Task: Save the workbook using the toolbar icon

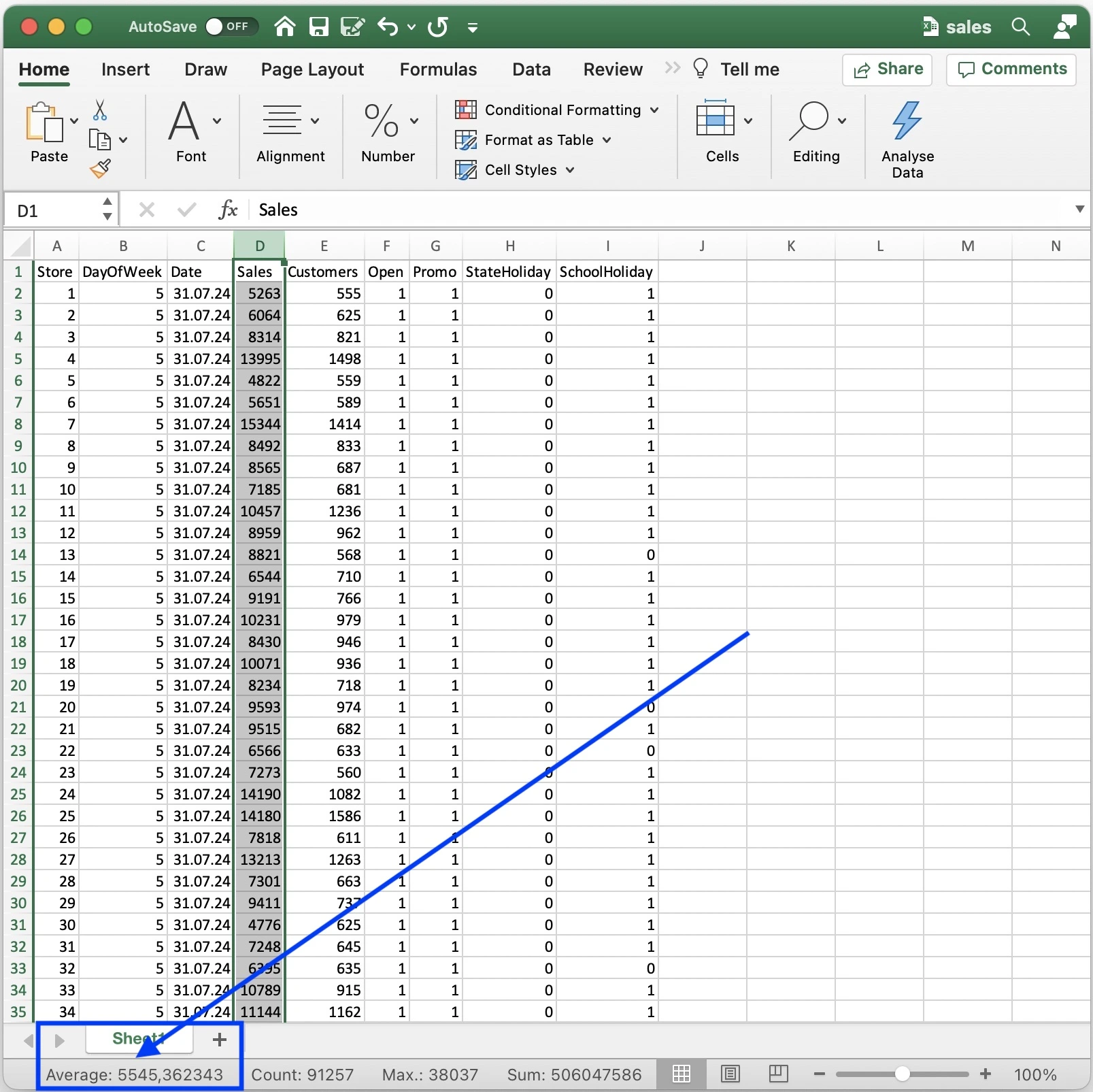Action: tap(318, 27)
